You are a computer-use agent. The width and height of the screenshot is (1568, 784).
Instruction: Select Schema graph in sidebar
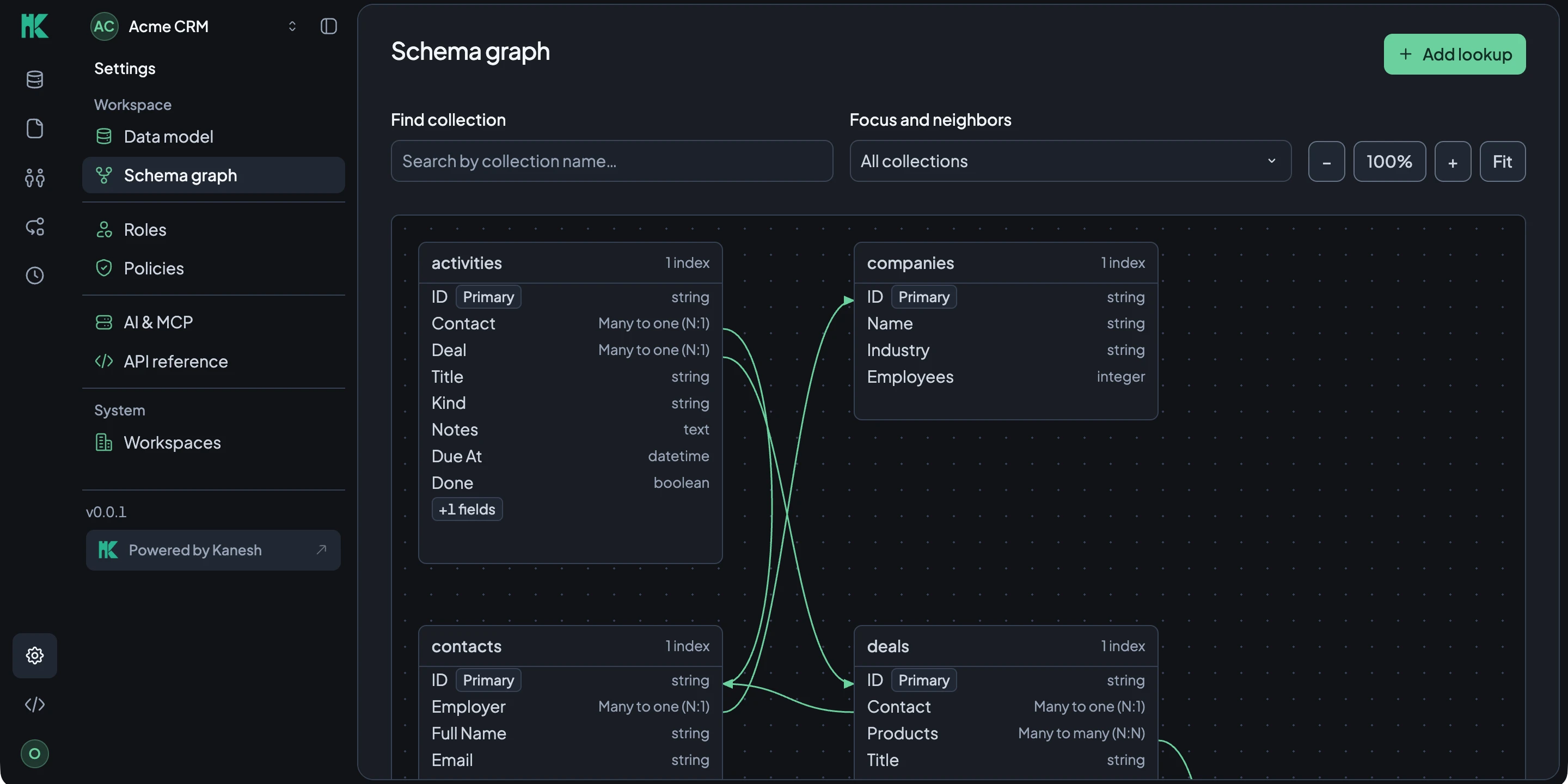tap(213, 175)
